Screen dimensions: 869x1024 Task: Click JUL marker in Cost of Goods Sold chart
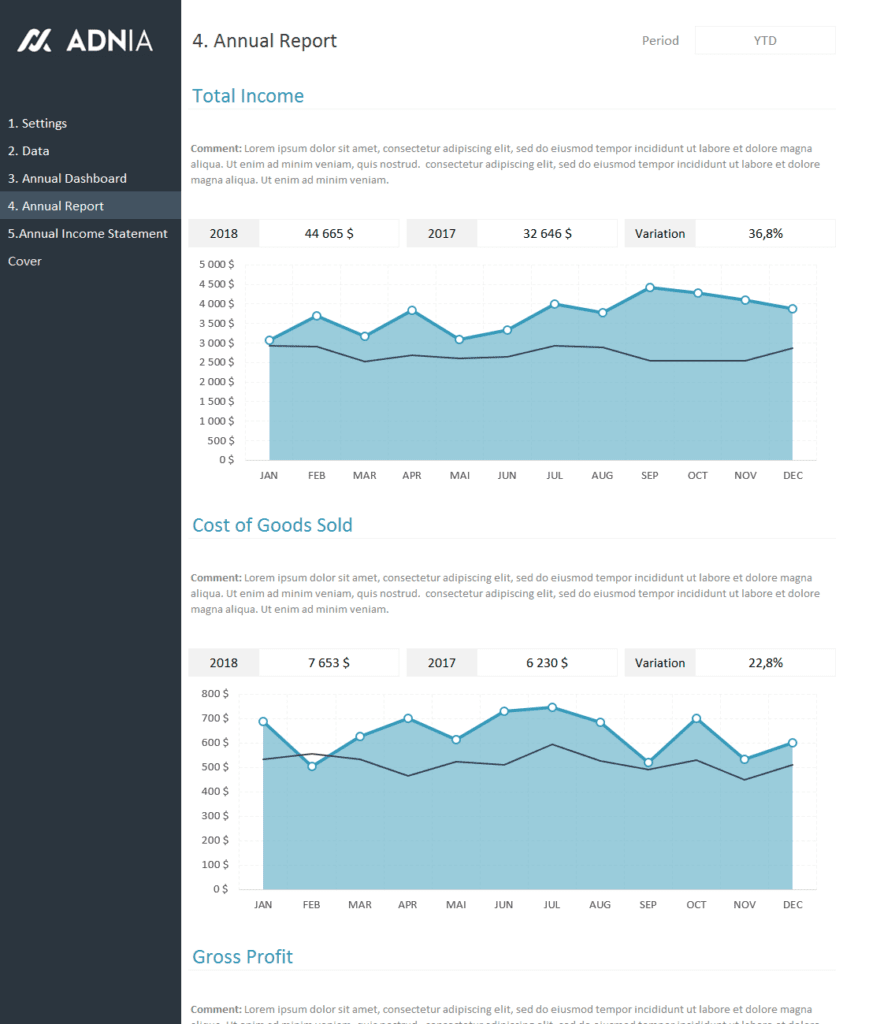552,707
